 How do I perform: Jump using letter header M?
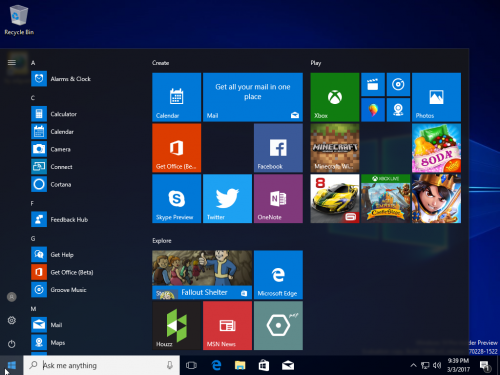(x=33, y=309)
